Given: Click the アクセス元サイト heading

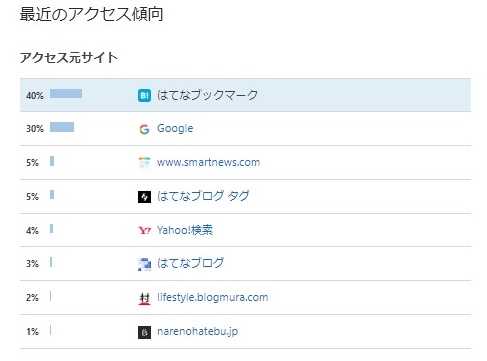Looking at the screenshot, I should pos(69,57).
